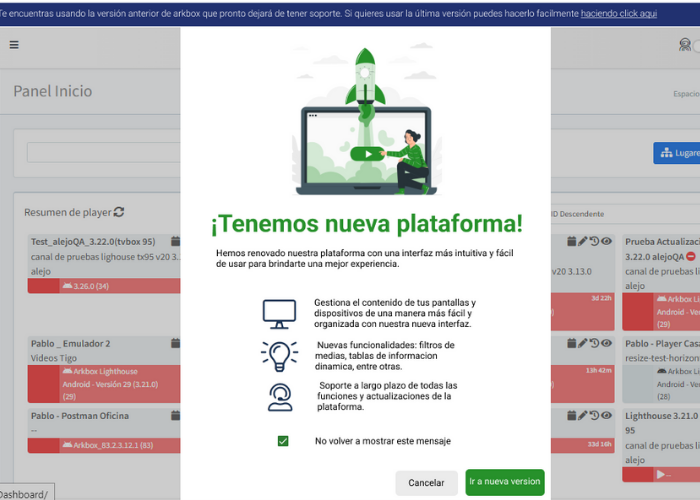Image resolution: width=700 pixels, height=500 pixels.
Task: Click Ir a nueva version button
Action: [x=505, y=482]
